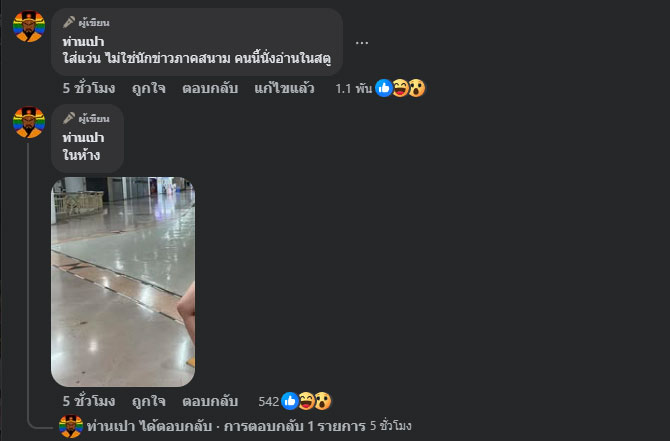Click the wow reaction icon on the first comment
The width and height of the screenshot is (670, 441).
[417, 88]
